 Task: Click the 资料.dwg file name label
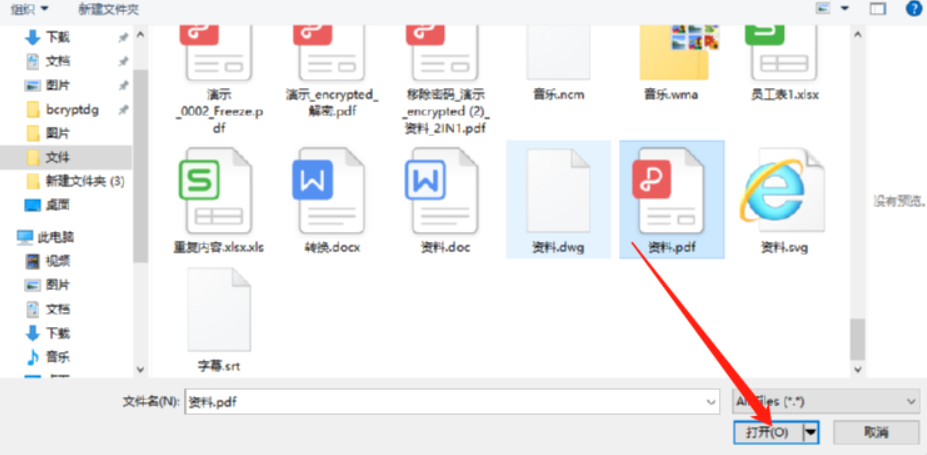[x=558, y=247]
